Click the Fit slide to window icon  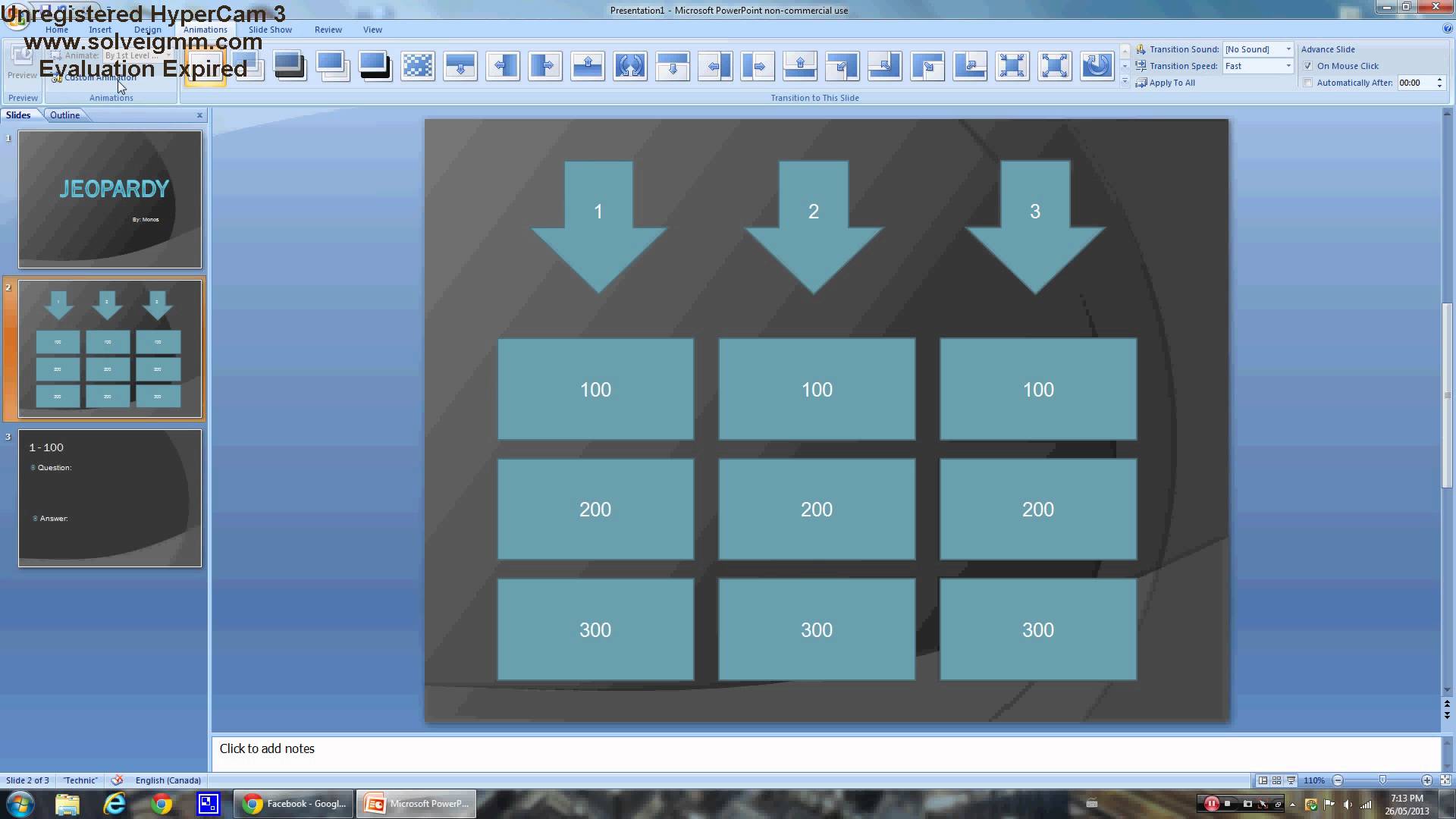[x=1445, y=780]
